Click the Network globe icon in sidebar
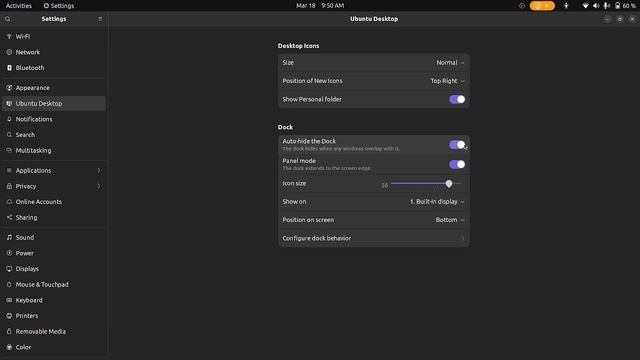The height and width of the screenshot is (360, 640). point(9,52)
